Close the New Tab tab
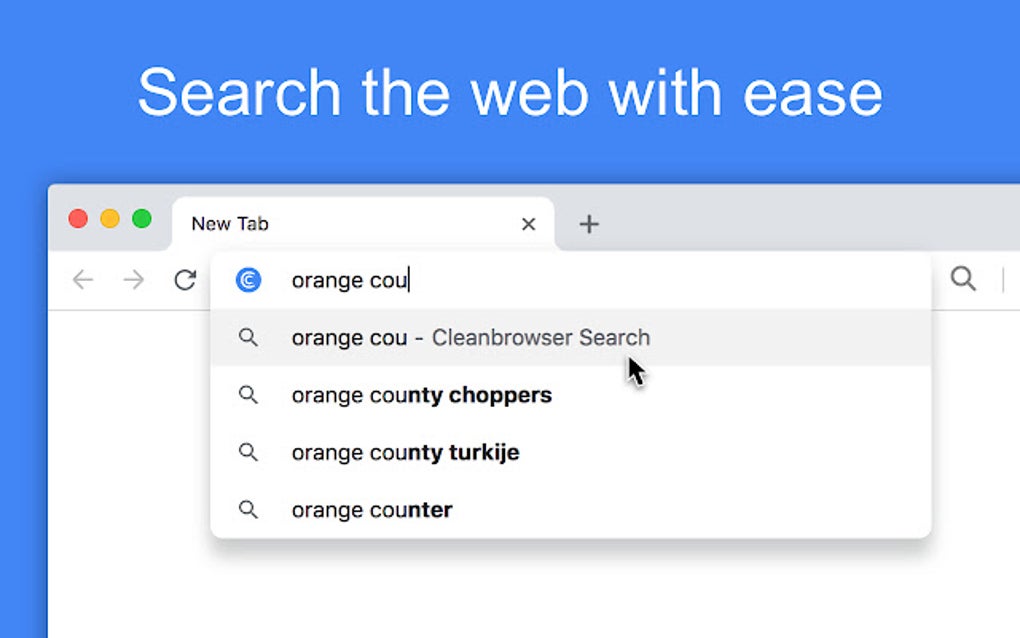The height and width of the screenshot is (638, 1020). [528, 223]
